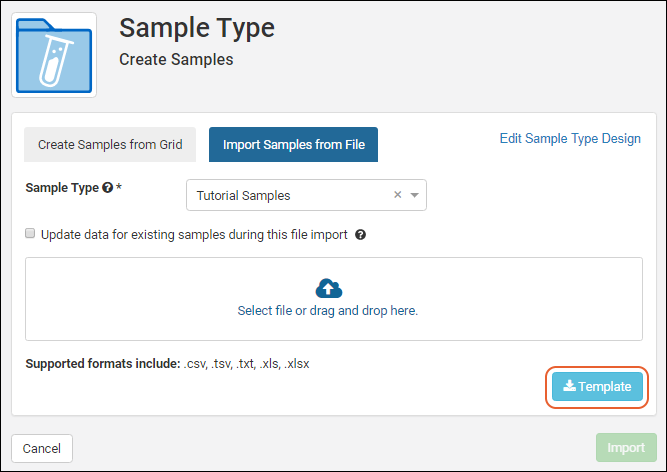This screenshot has width=667, height=472.
Task: Click the help icon beside update data option
Action: pos(360,235)
